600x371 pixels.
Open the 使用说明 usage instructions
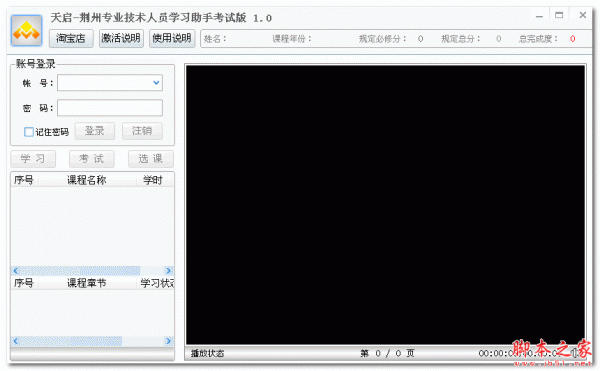pos(172,38)
